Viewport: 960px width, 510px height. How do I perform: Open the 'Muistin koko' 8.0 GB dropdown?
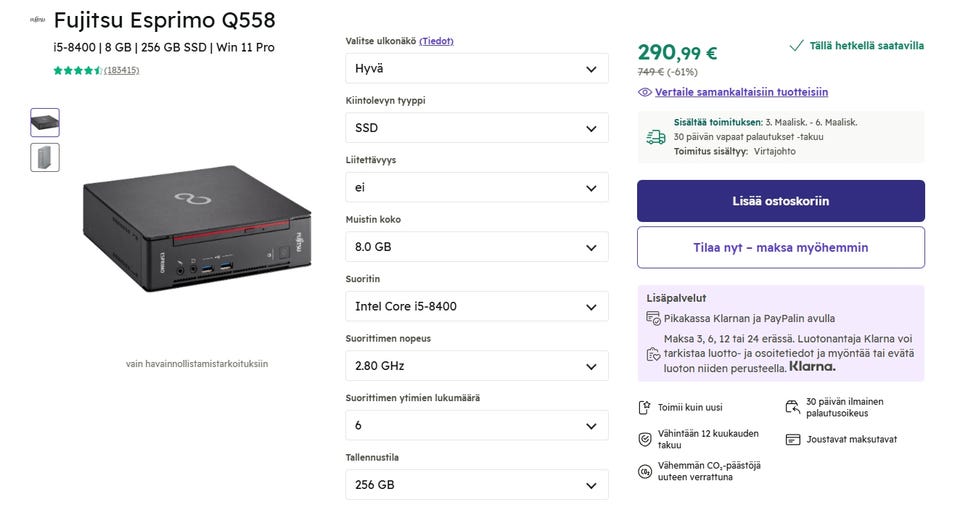476,247
